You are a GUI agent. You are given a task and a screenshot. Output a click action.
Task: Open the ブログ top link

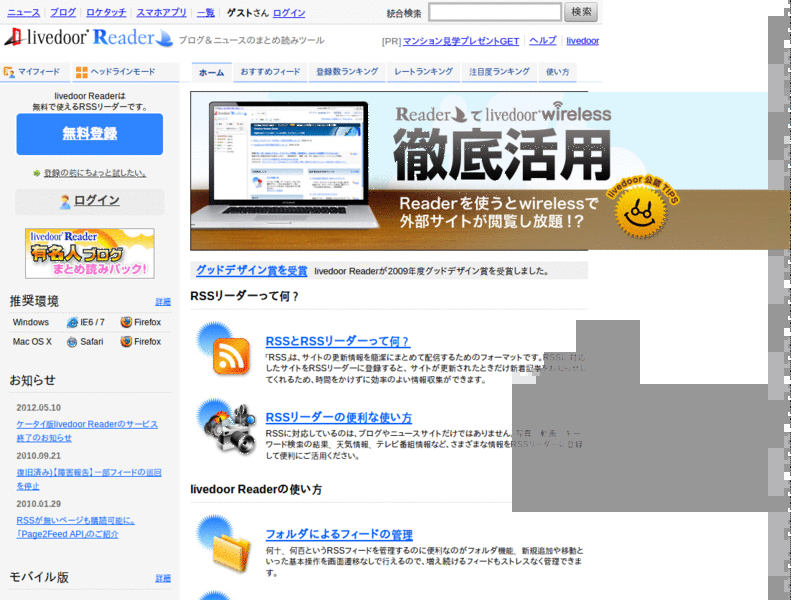[x=63, y=13]
